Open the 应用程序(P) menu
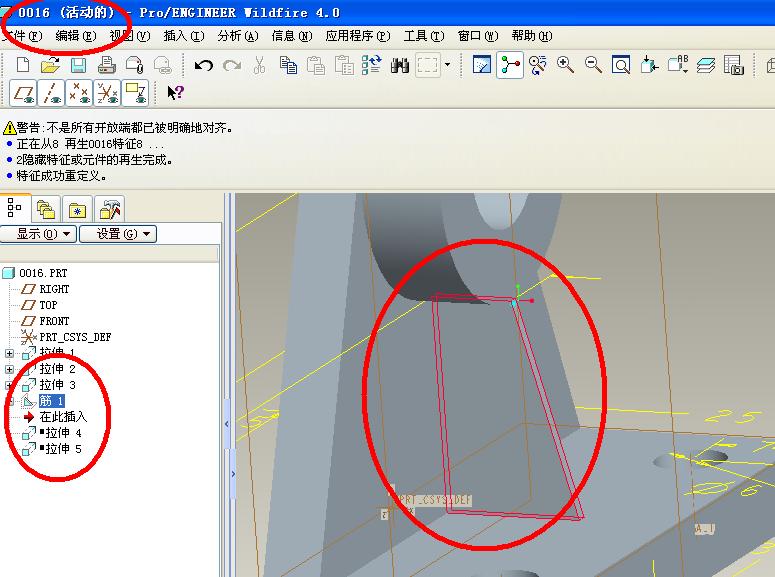Image resolution: width=775 pixels, height=577 pixels. [x=358, y=36]
